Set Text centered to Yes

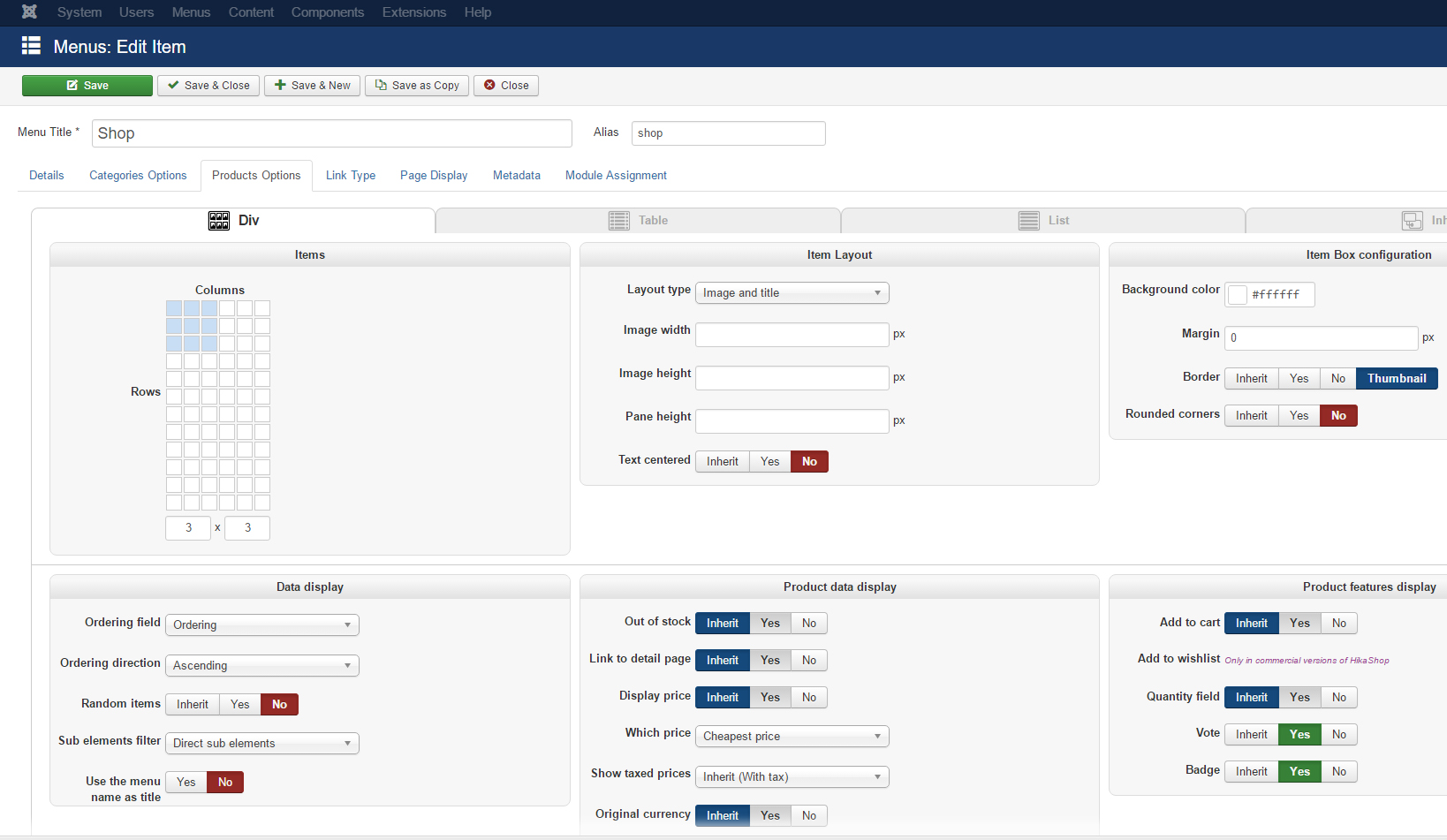(x=770, y=462)
